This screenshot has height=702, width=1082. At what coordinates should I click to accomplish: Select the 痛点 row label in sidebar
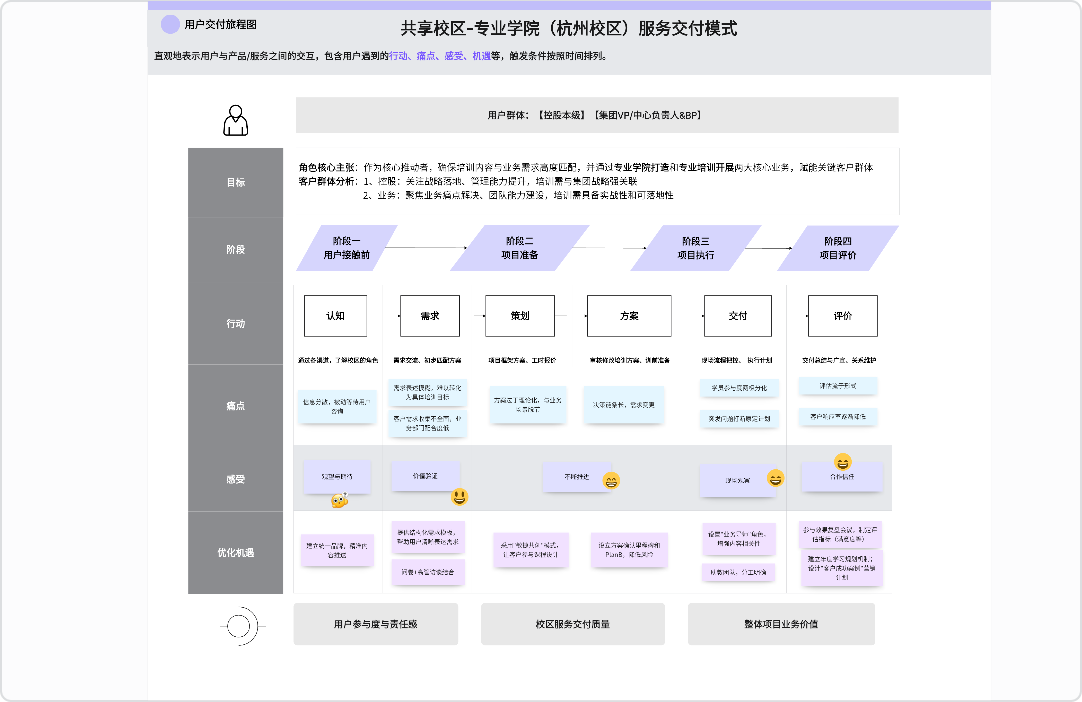(235, 405)
